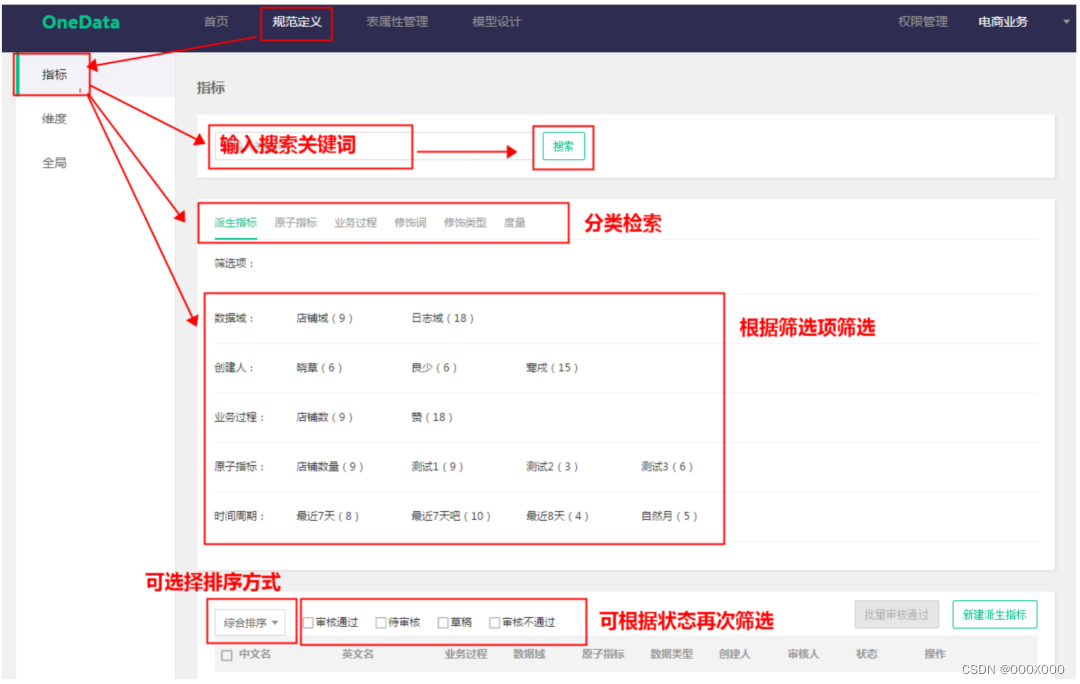Open the 综合排序 sort dropdown
The image size is (1080, 684).
point(251,623)
